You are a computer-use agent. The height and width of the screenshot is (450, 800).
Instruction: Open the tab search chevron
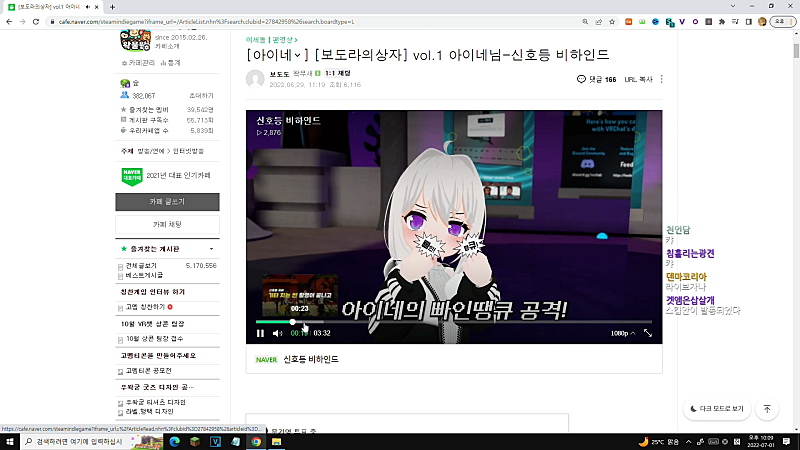coord(733,6)
